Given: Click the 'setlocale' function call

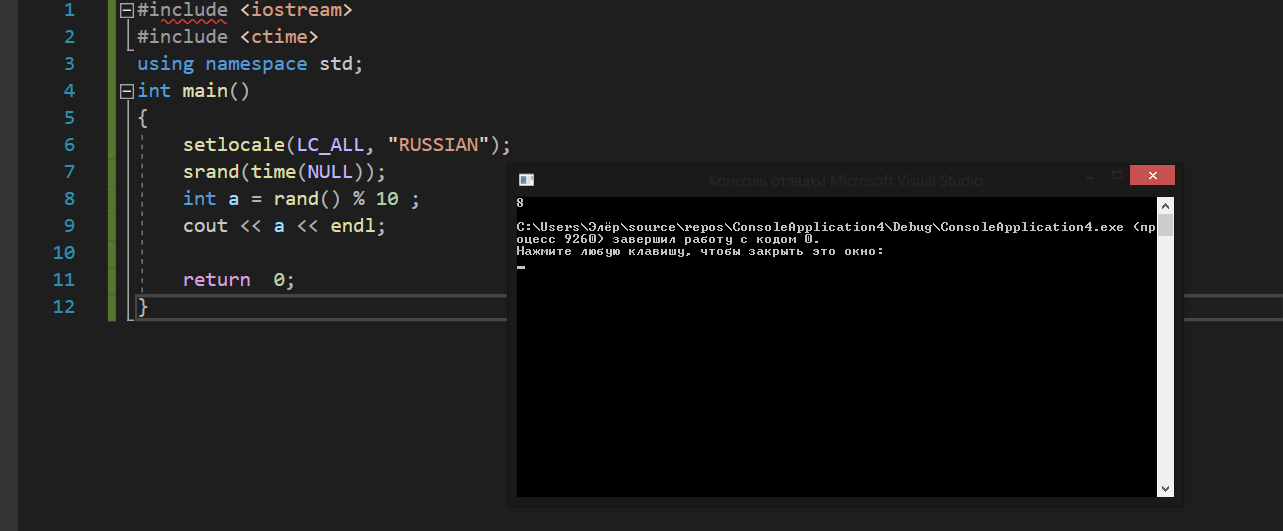Looking at the screenshot, I should [x=234, y=145].
